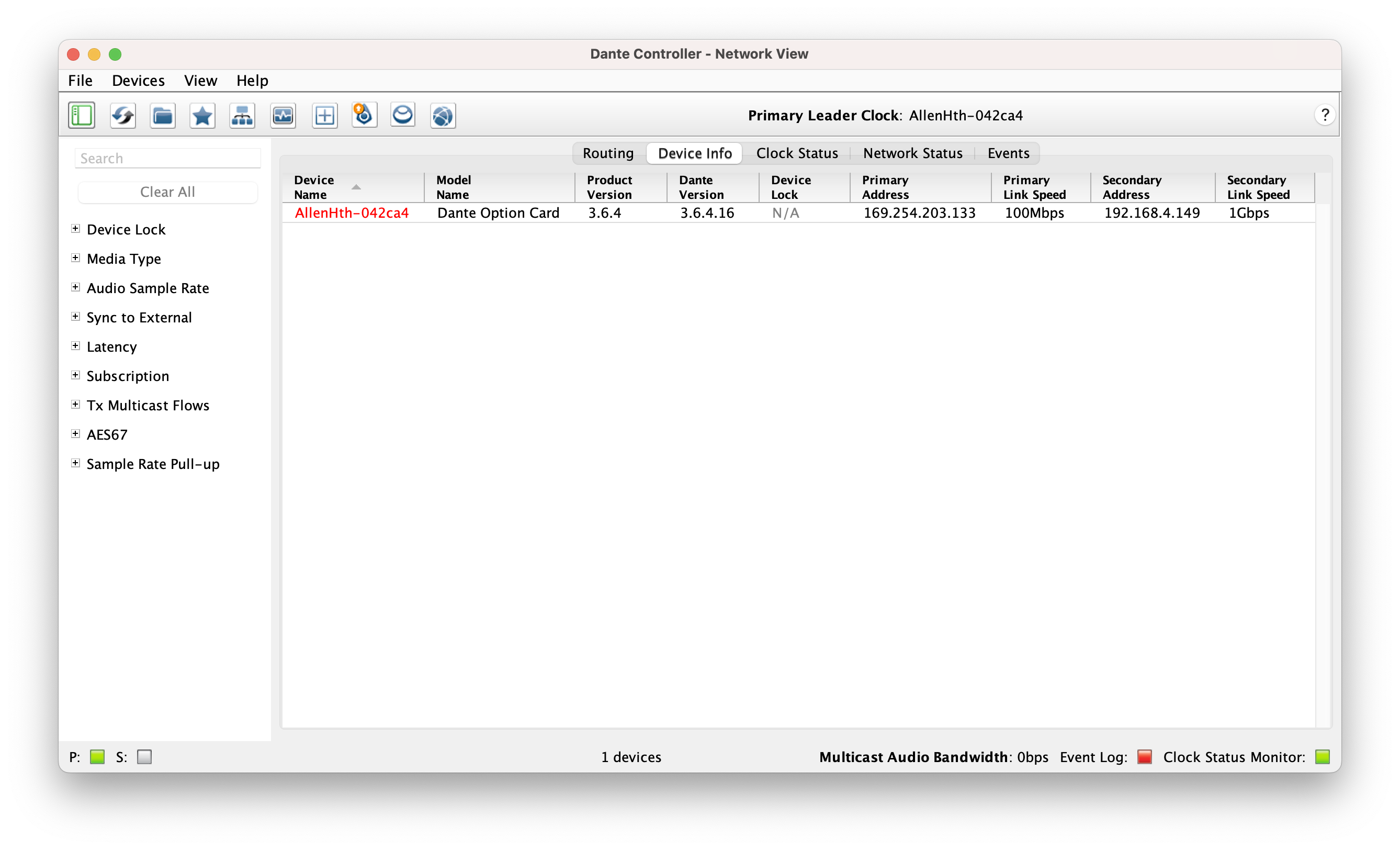Sort by the Model Name column header

(x=500, y=187)
